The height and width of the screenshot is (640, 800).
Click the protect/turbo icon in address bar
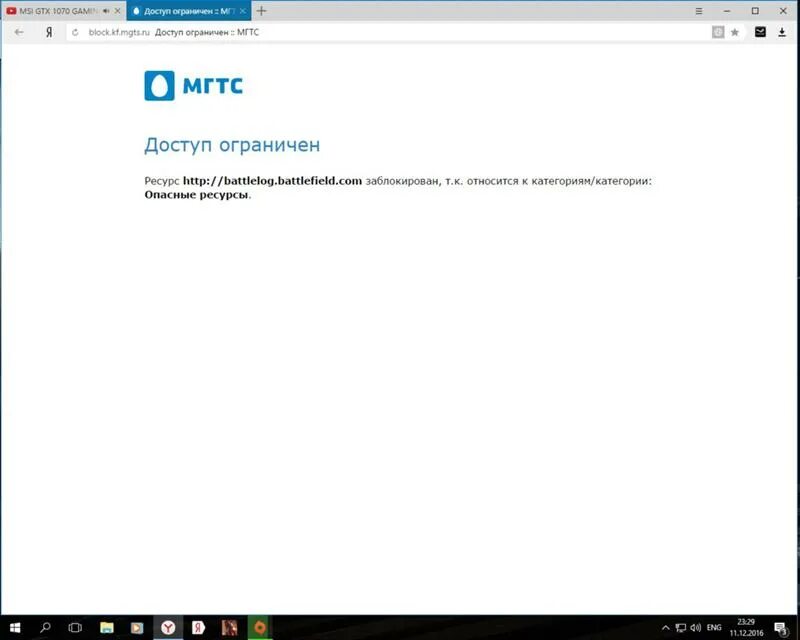coord(718,32)
